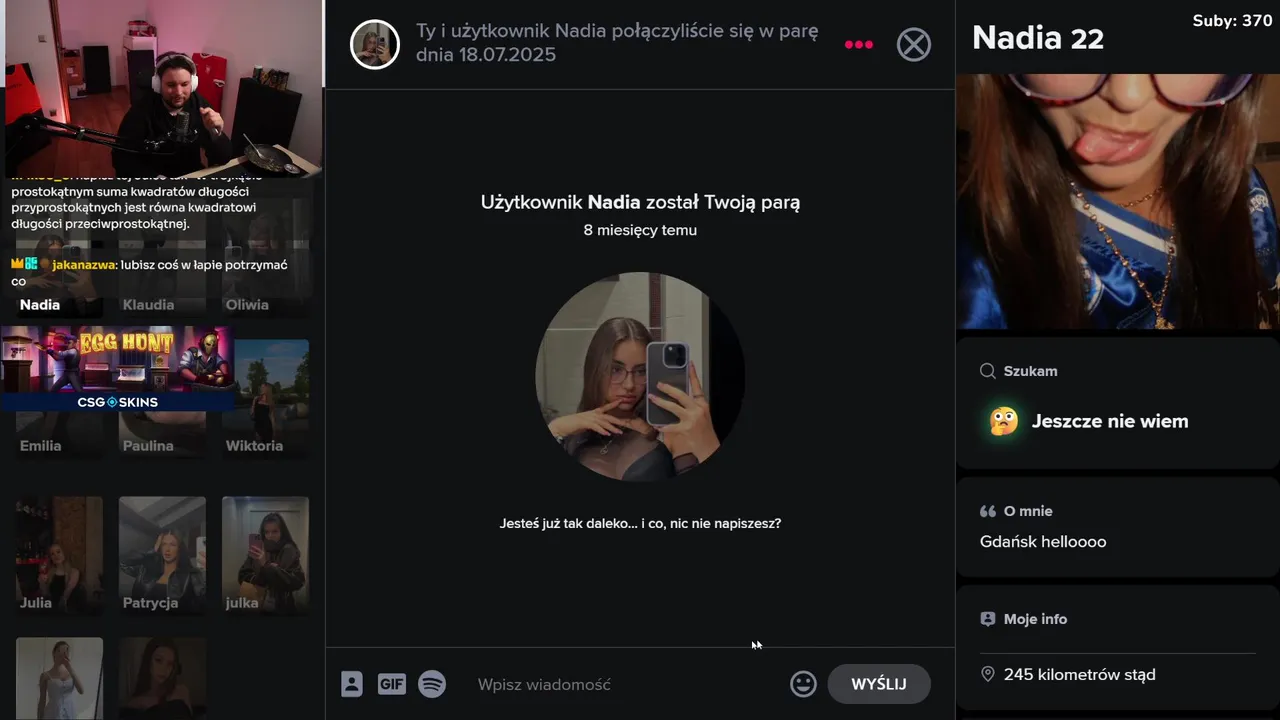The height and width of the screenshot is (720, 1280).
Task: Share a Spotify song via Spotify icon
Action: [432, 684]
